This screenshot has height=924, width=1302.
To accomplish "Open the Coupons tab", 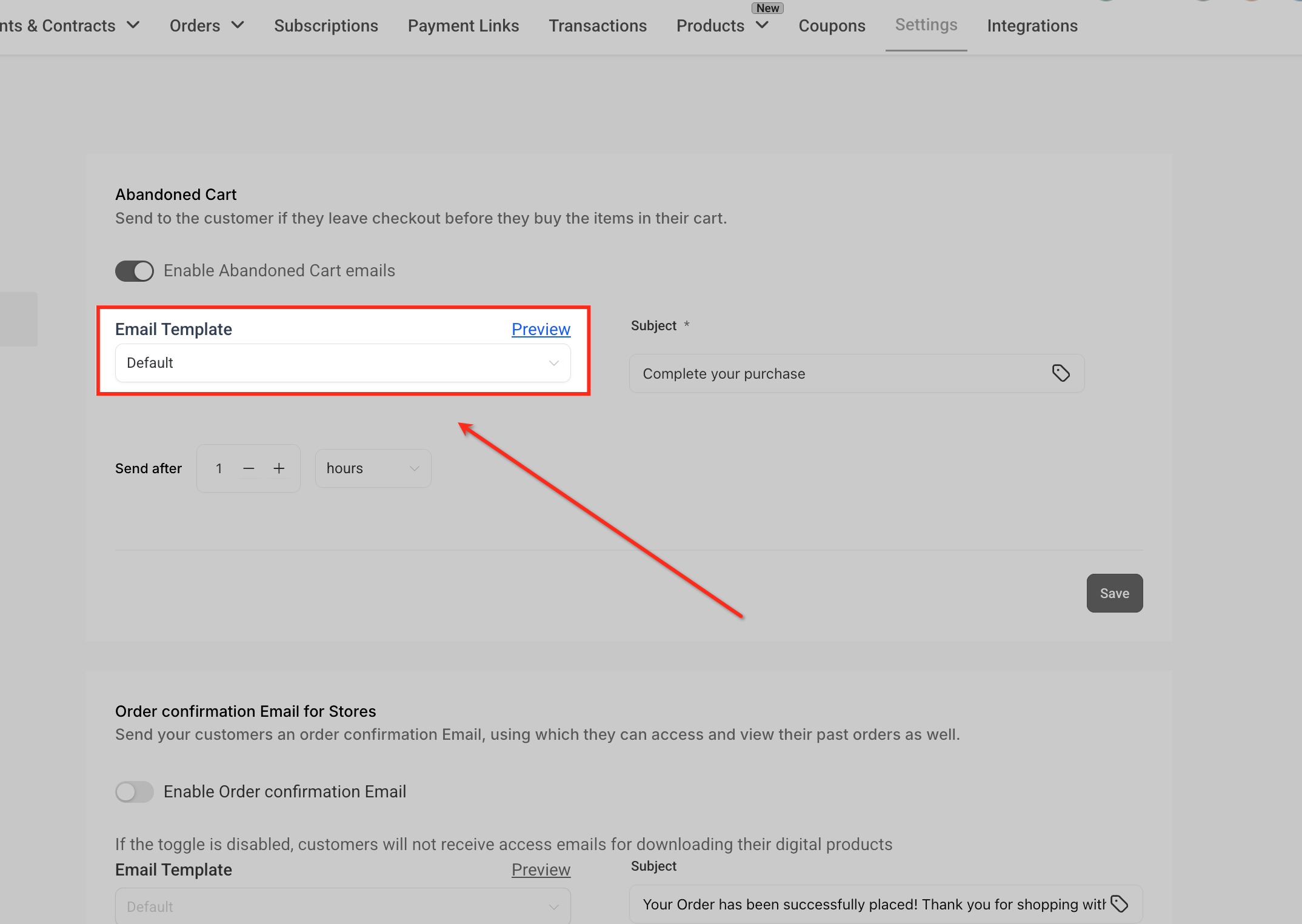I will [x=832, y=25].
